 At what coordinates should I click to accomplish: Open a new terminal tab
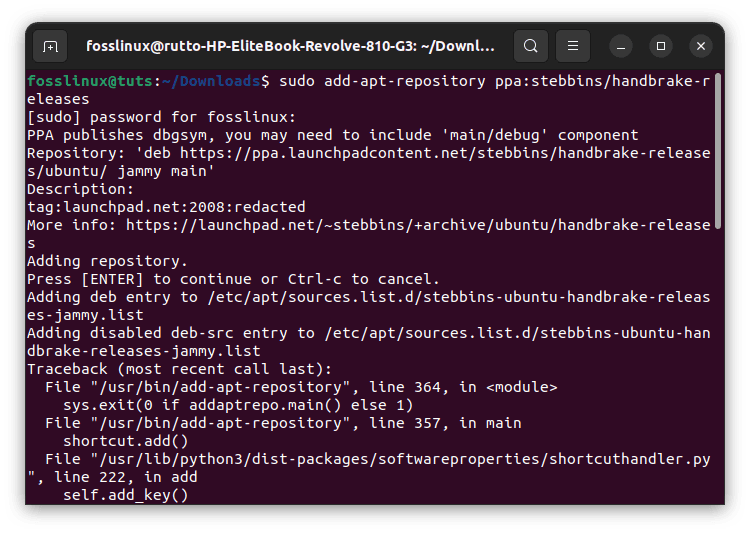50,46
